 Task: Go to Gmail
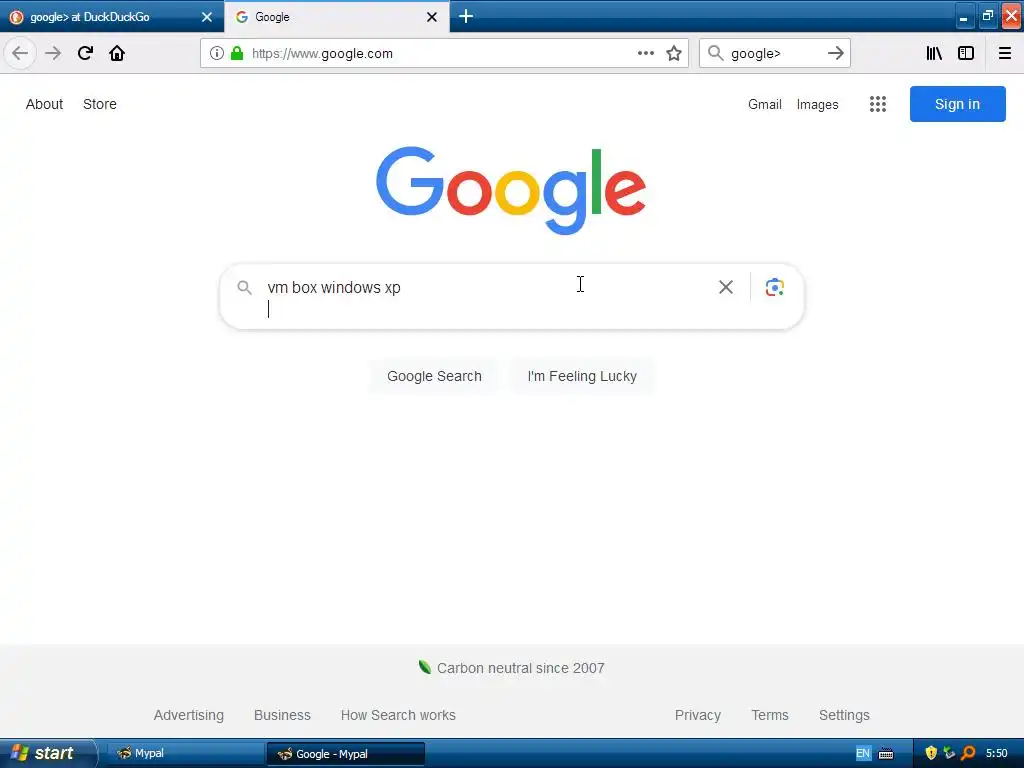click(765, 104)
